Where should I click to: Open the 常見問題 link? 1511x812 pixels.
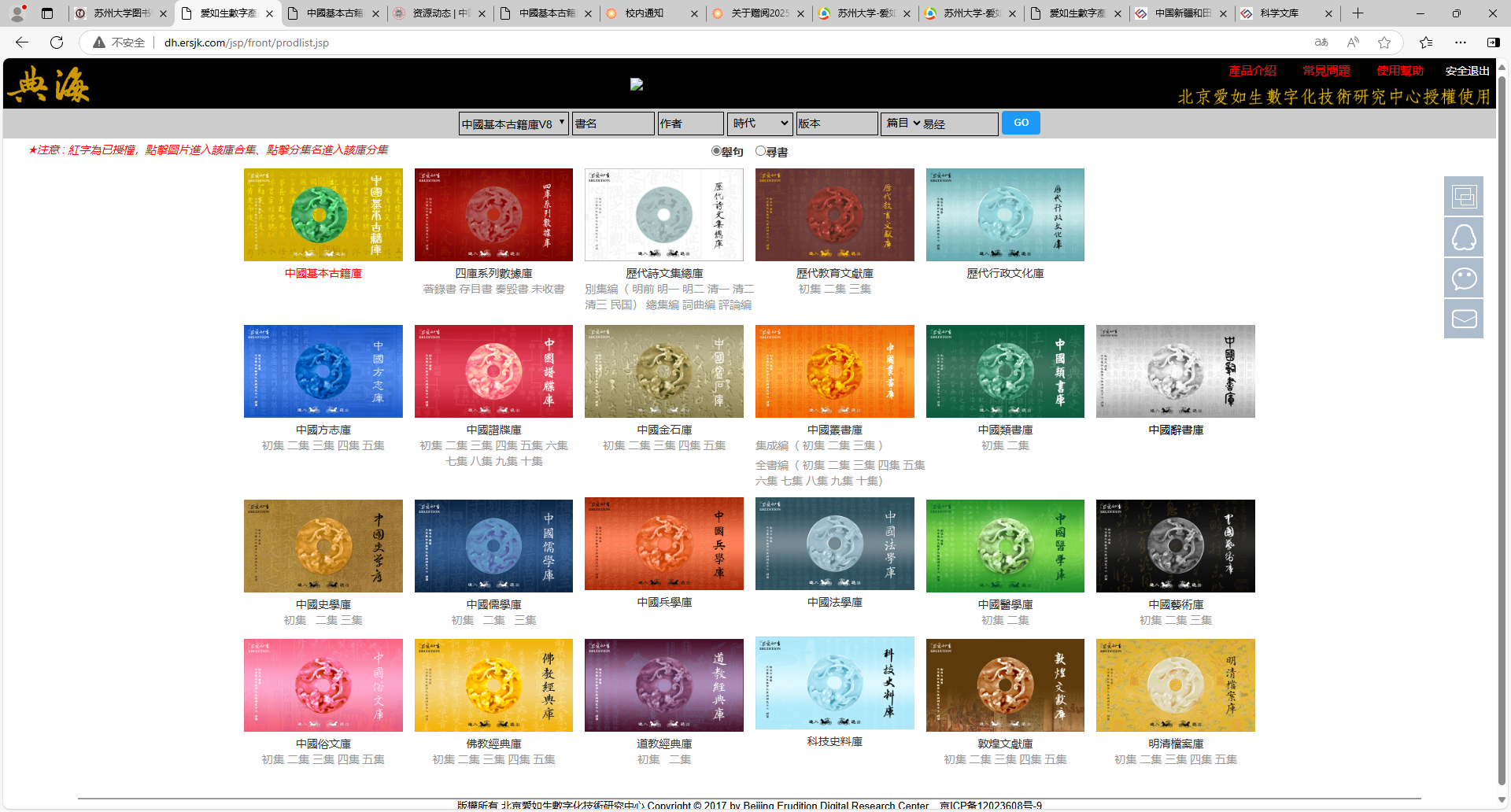click(1326, 71)
